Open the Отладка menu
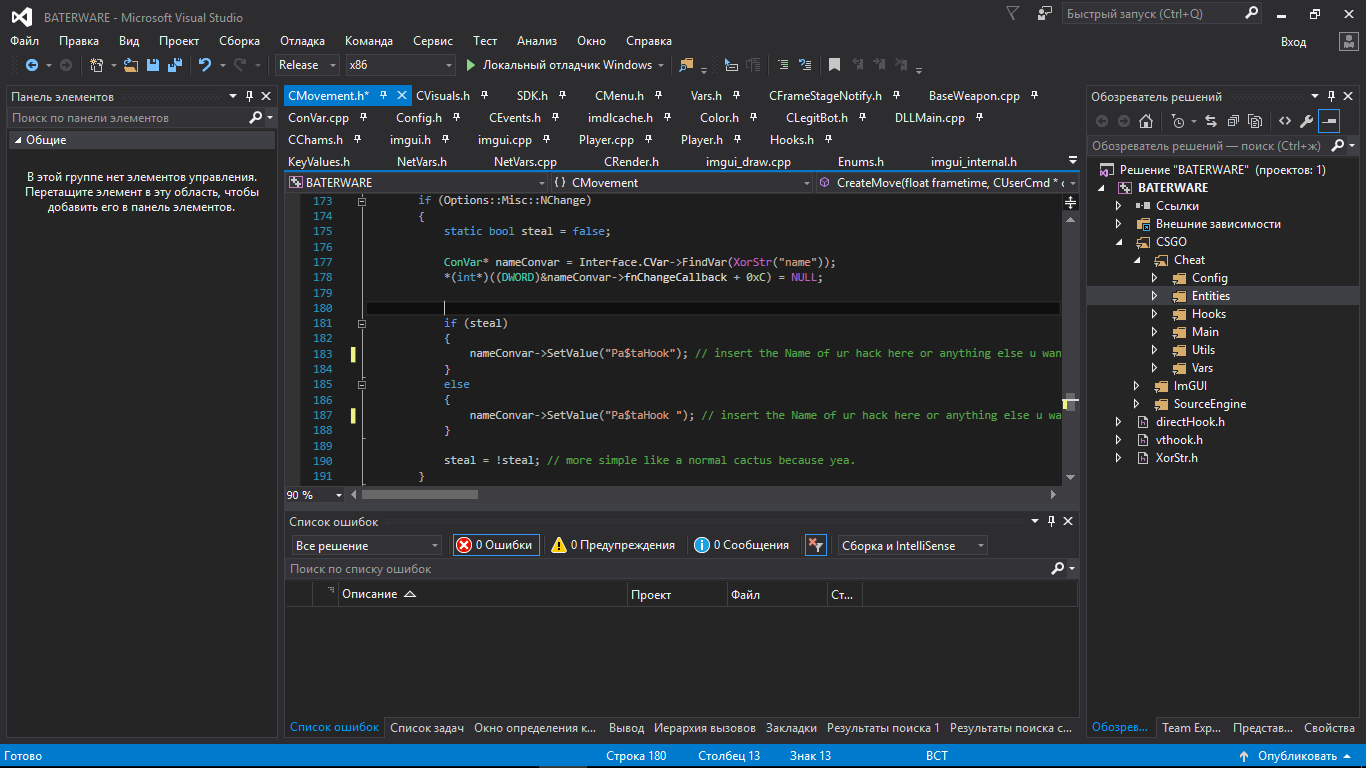 pyautogui.click(x=302, y=41)
